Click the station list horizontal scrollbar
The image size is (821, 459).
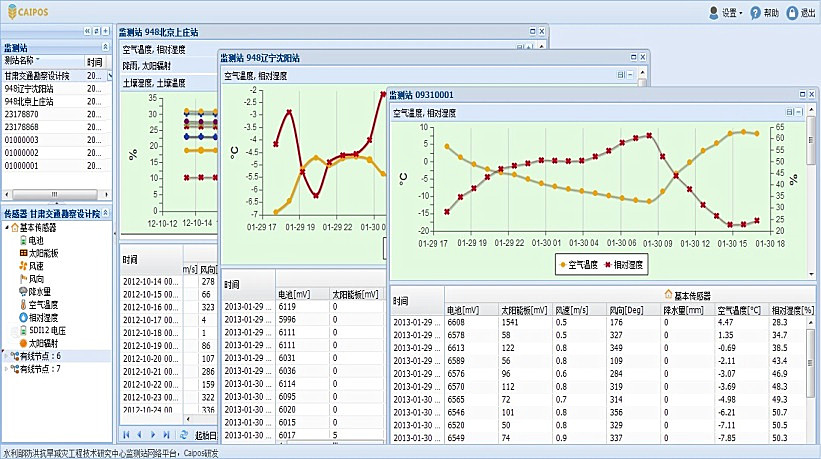click(x=54, y=194)
